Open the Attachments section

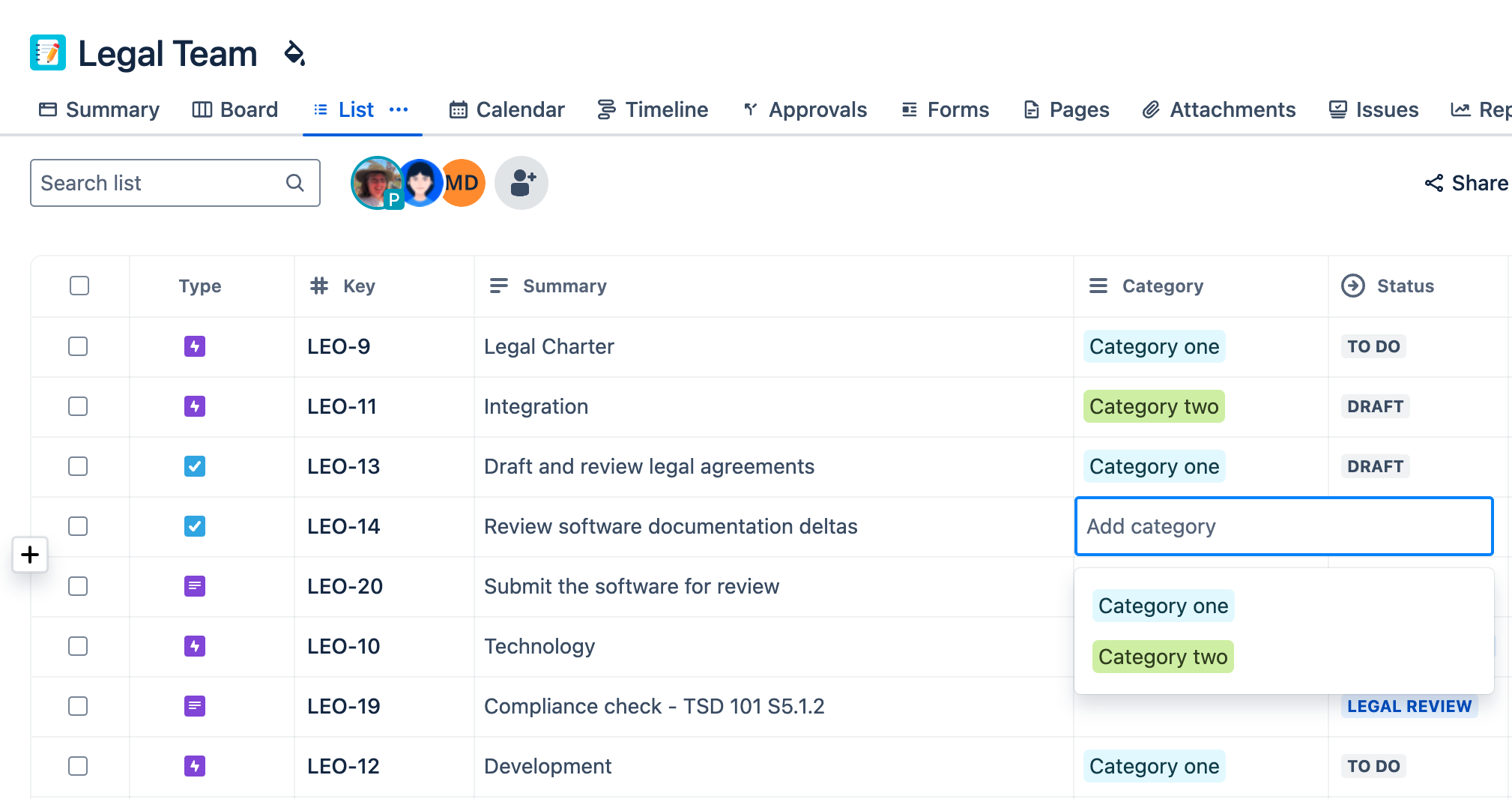point(1218,109)
